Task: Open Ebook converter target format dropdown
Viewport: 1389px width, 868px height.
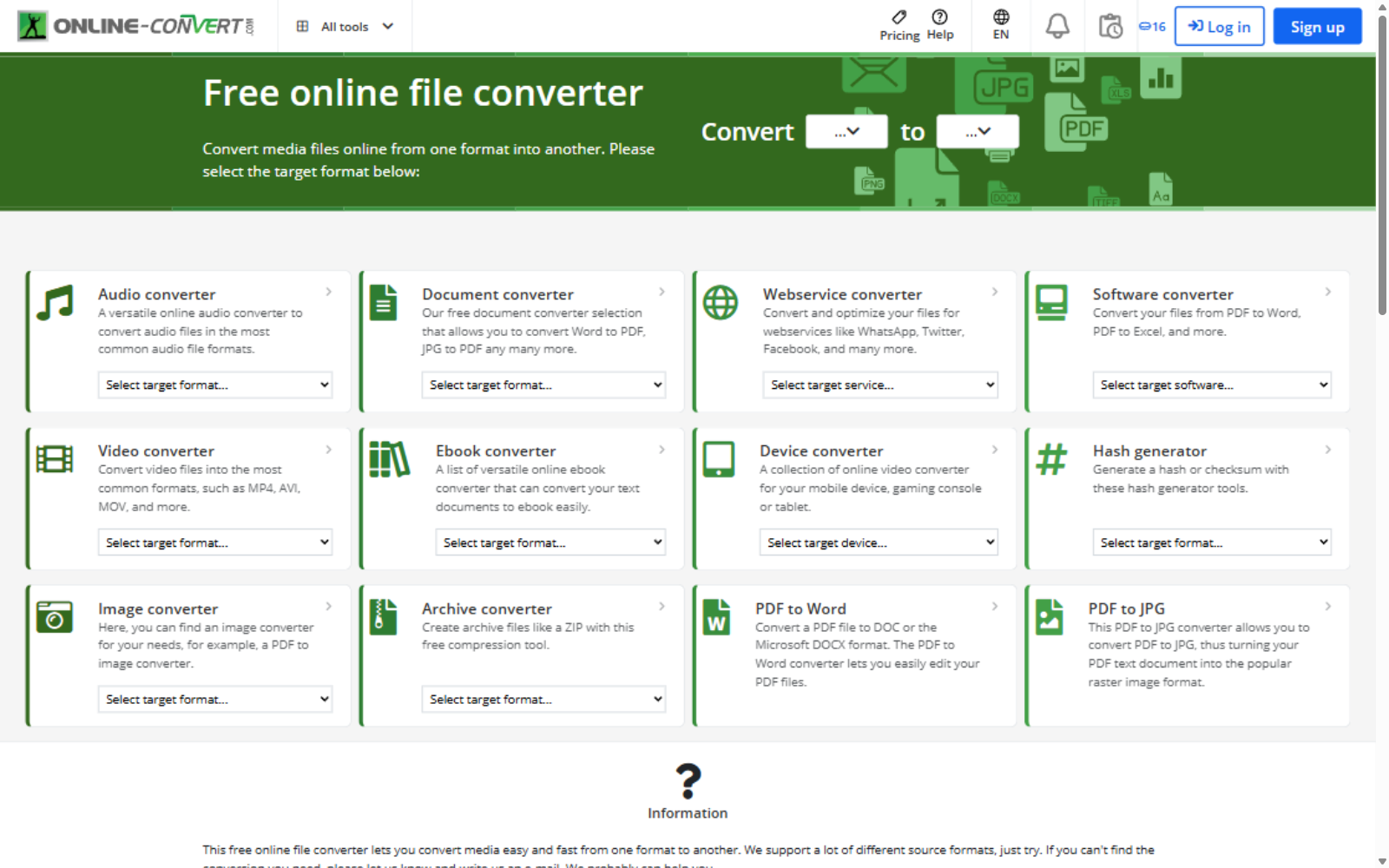Action: (x=550, y=542)
